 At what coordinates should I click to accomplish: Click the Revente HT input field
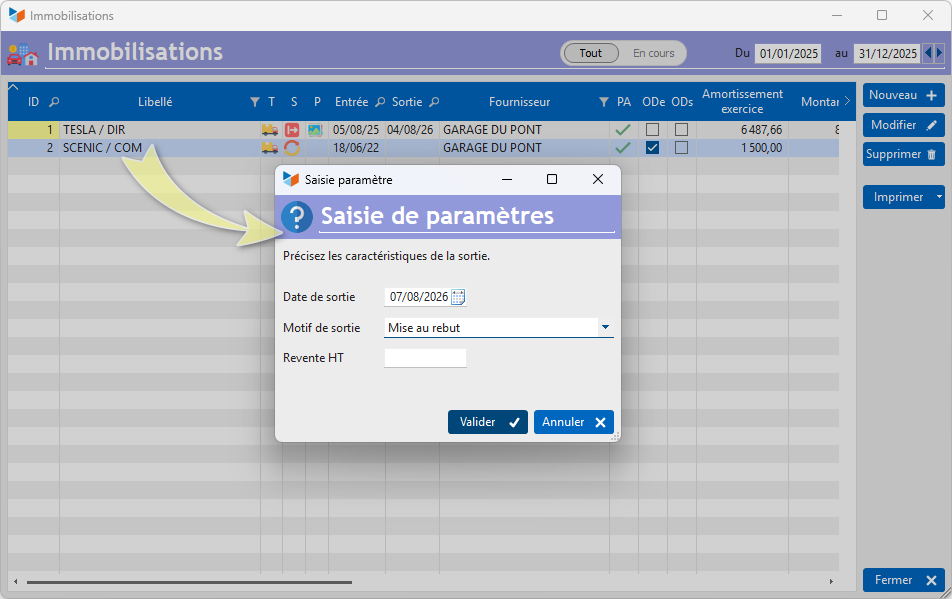click(x=425, y=358)
